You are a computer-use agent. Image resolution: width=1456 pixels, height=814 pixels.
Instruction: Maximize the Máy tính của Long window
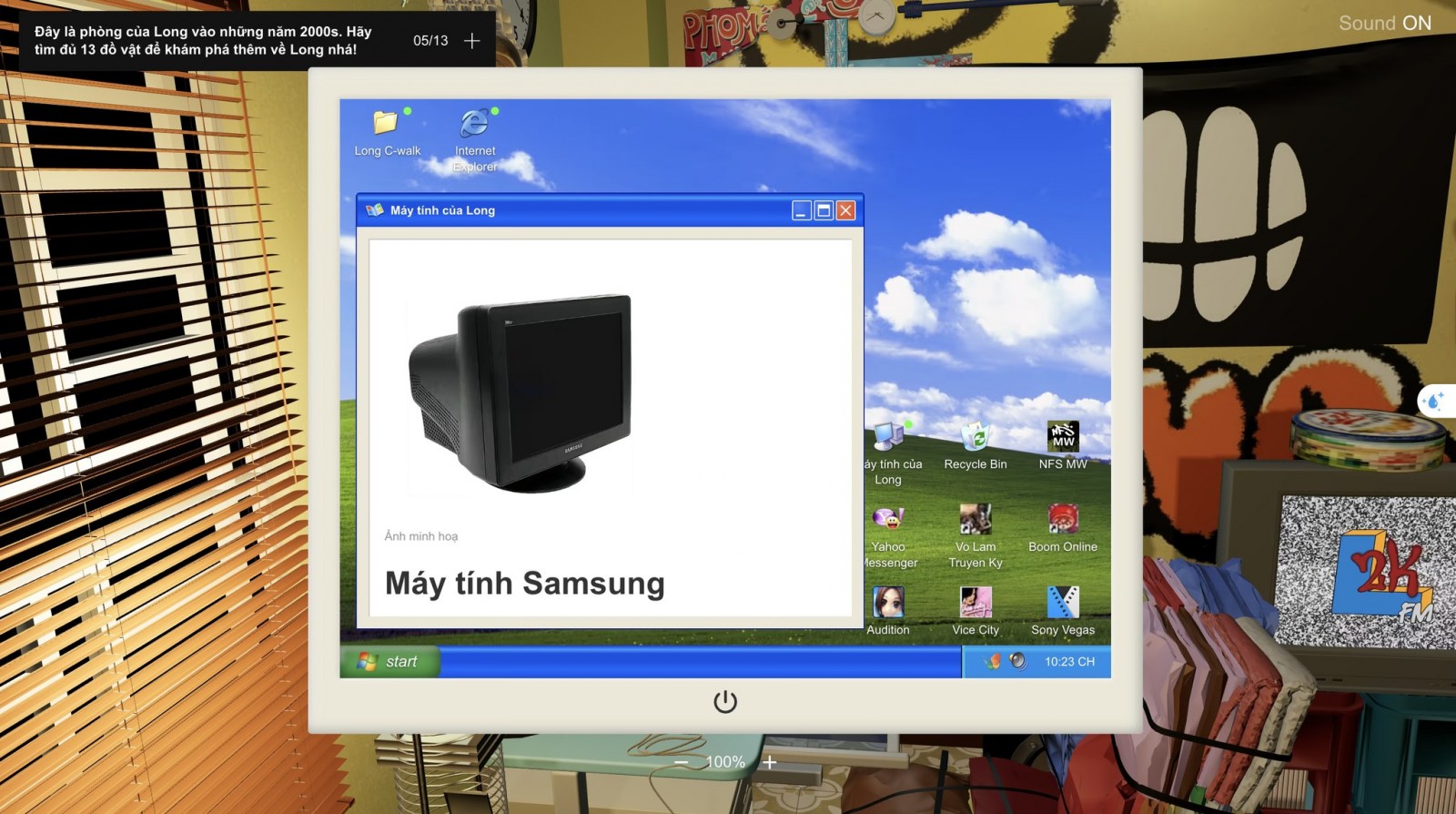pyautogui.click(x=824, y=210)
